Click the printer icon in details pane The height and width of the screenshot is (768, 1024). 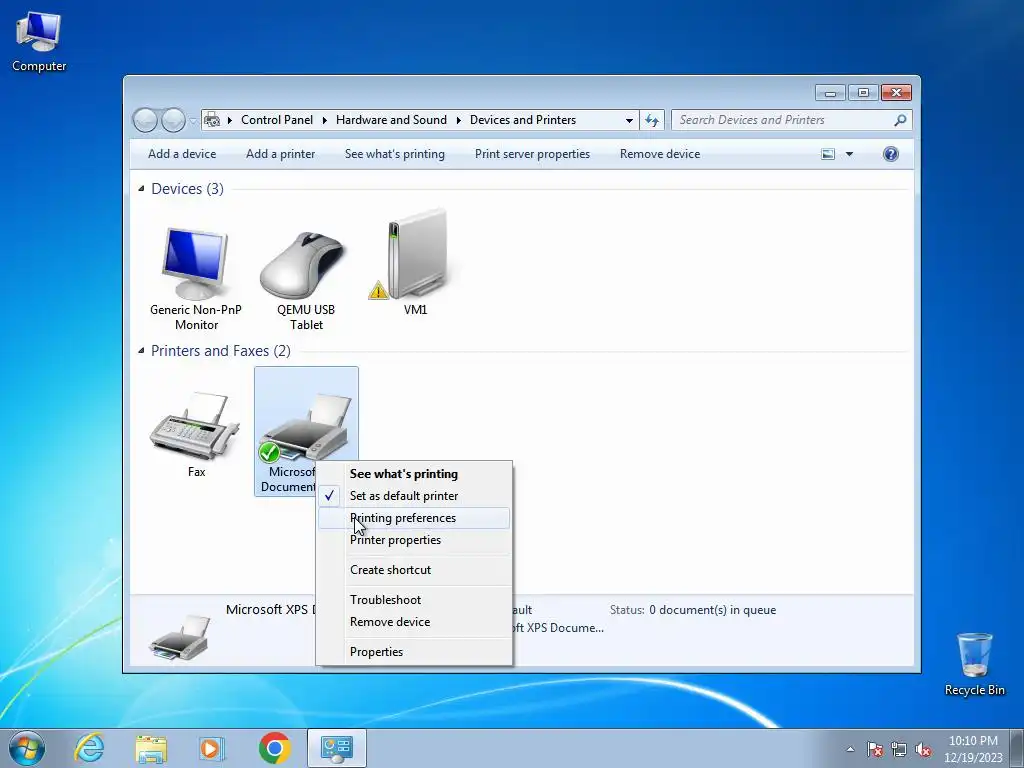178,637
